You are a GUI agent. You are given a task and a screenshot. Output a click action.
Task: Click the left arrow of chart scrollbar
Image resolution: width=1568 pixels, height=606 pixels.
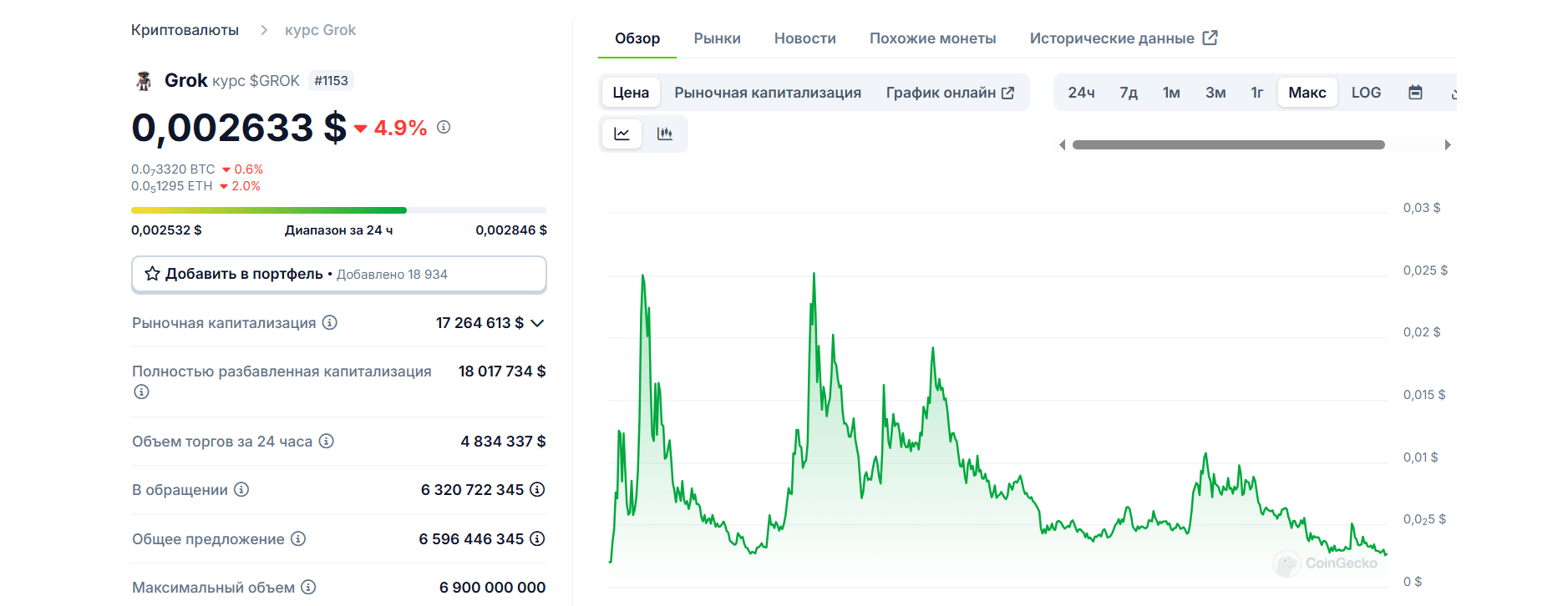(x=1062, y=144)
